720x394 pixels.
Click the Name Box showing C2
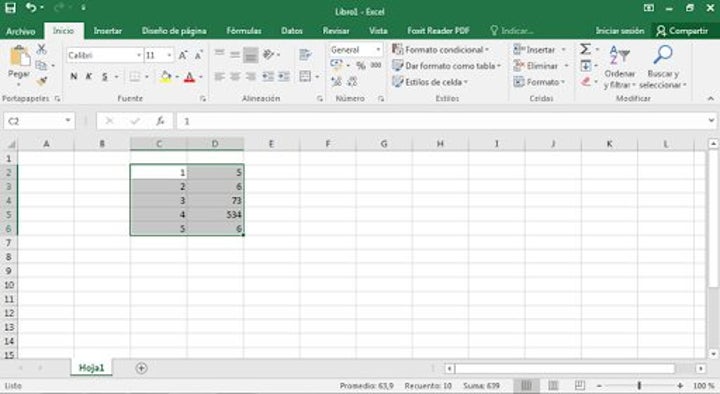point(39,121)
